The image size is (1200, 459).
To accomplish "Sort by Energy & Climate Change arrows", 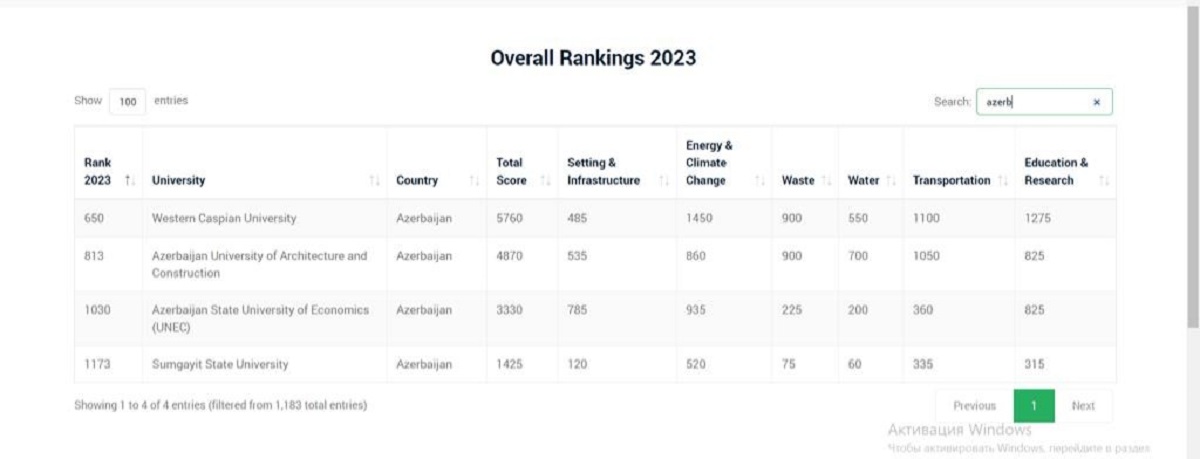I will pyautogui.click(x=760, y=181).
